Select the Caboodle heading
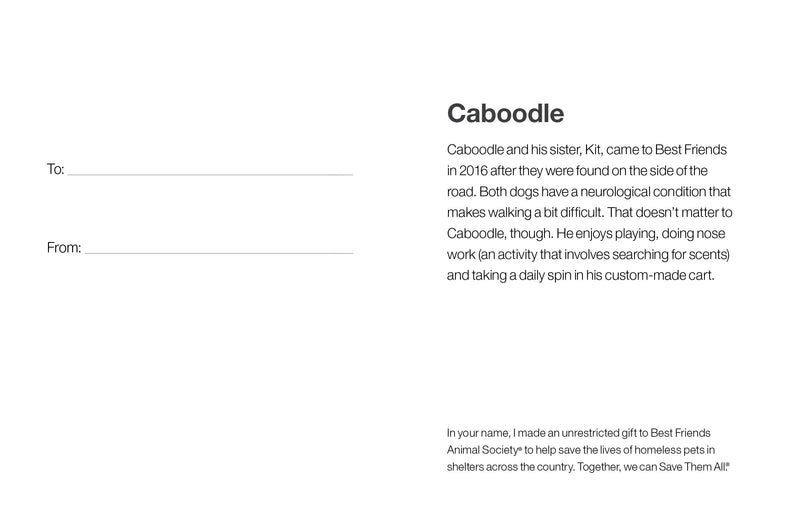Viewport: 800px width, 518px height. [505, 113]
